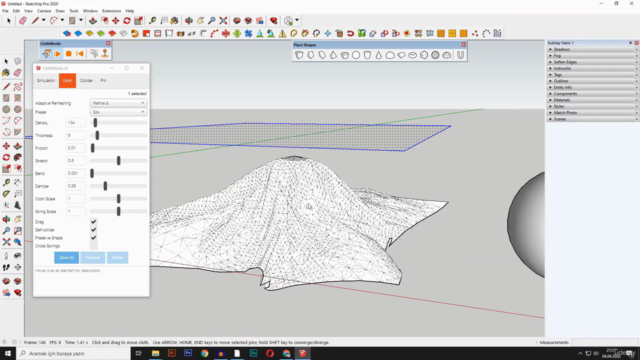Select the Orbit tool in top toolbar
The height and width of the screenshot is (360, 640).
point(189,20)
